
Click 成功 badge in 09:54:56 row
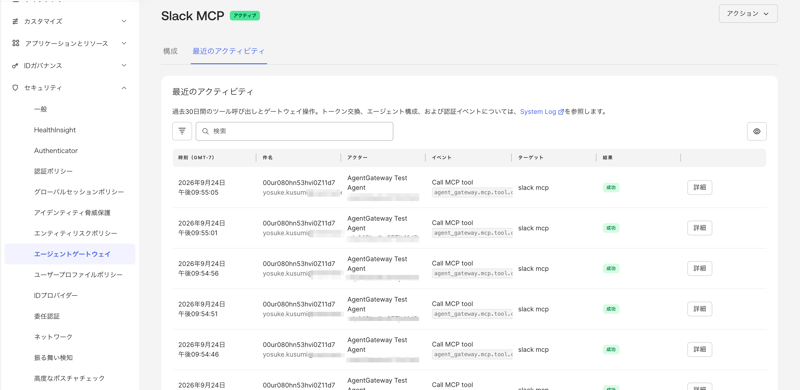tap(611, 268)
